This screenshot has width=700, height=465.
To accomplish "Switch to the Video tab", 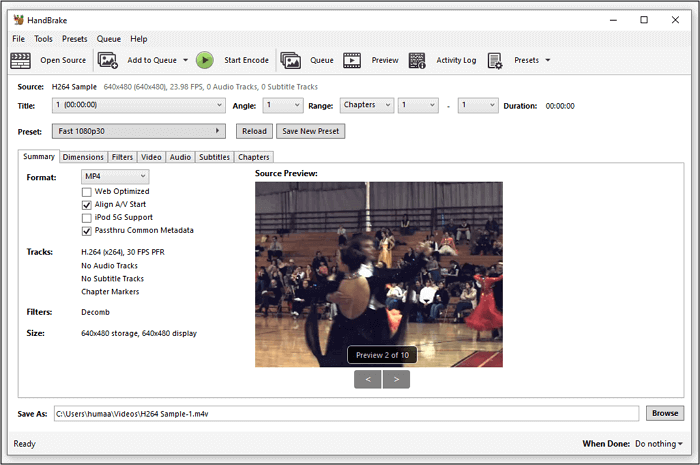I will (151, 157).
